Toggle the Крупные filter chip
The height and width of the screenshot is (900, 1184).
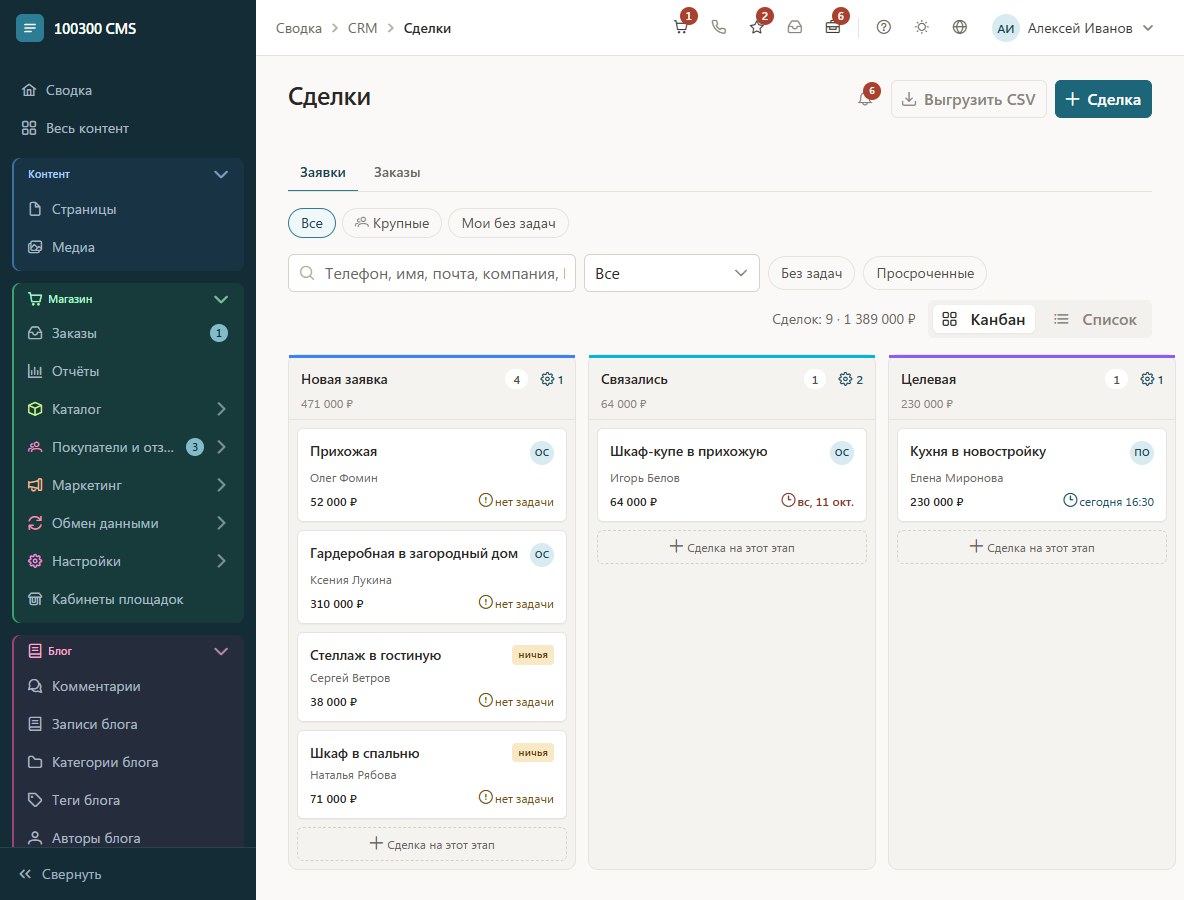click(392, 223)
